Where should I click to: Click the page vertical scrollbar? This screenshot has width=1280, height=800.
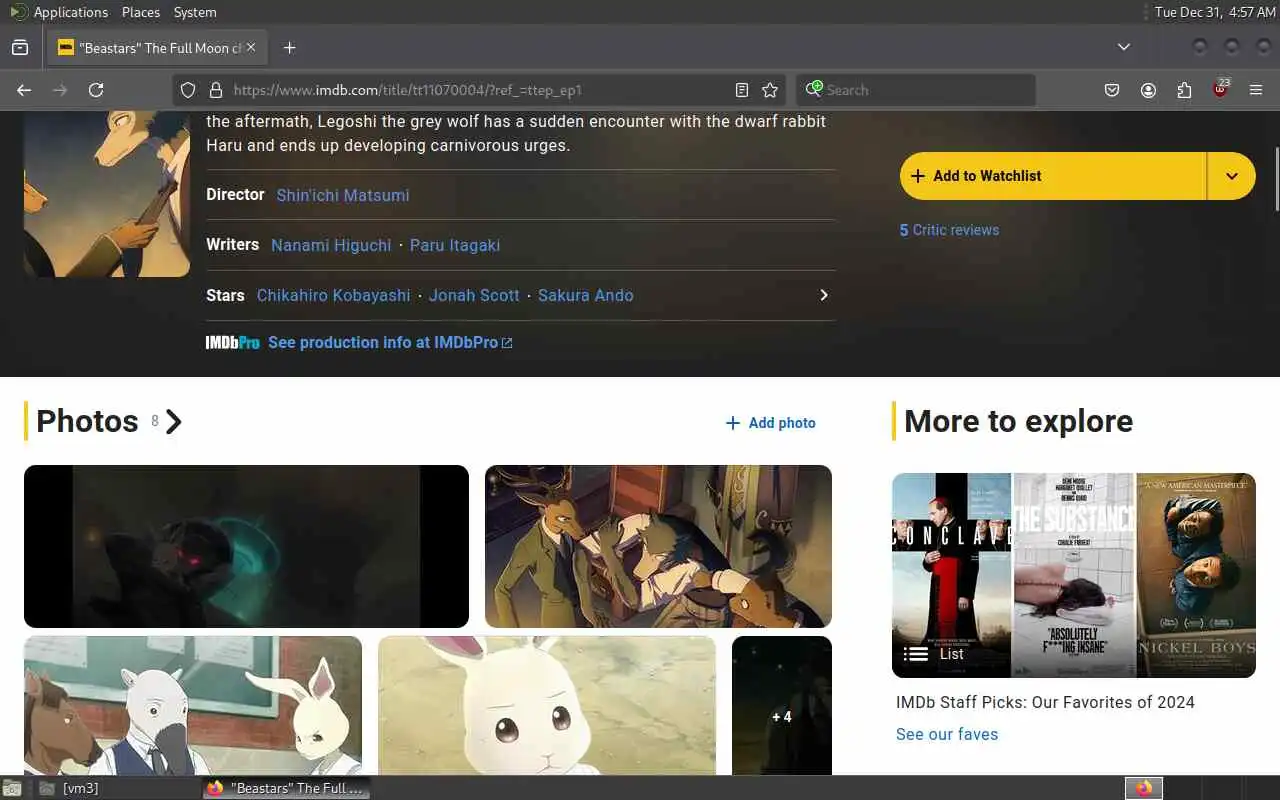(1275, 180)
